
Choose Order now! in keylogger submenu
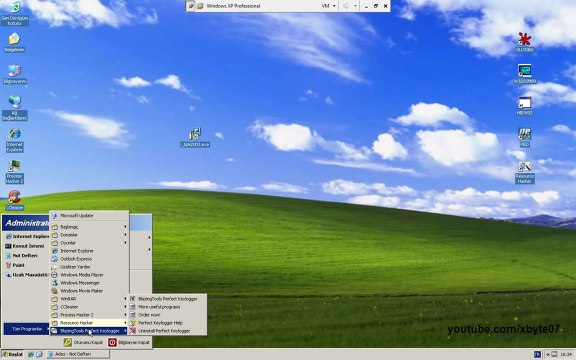click(x=168, y=315)
